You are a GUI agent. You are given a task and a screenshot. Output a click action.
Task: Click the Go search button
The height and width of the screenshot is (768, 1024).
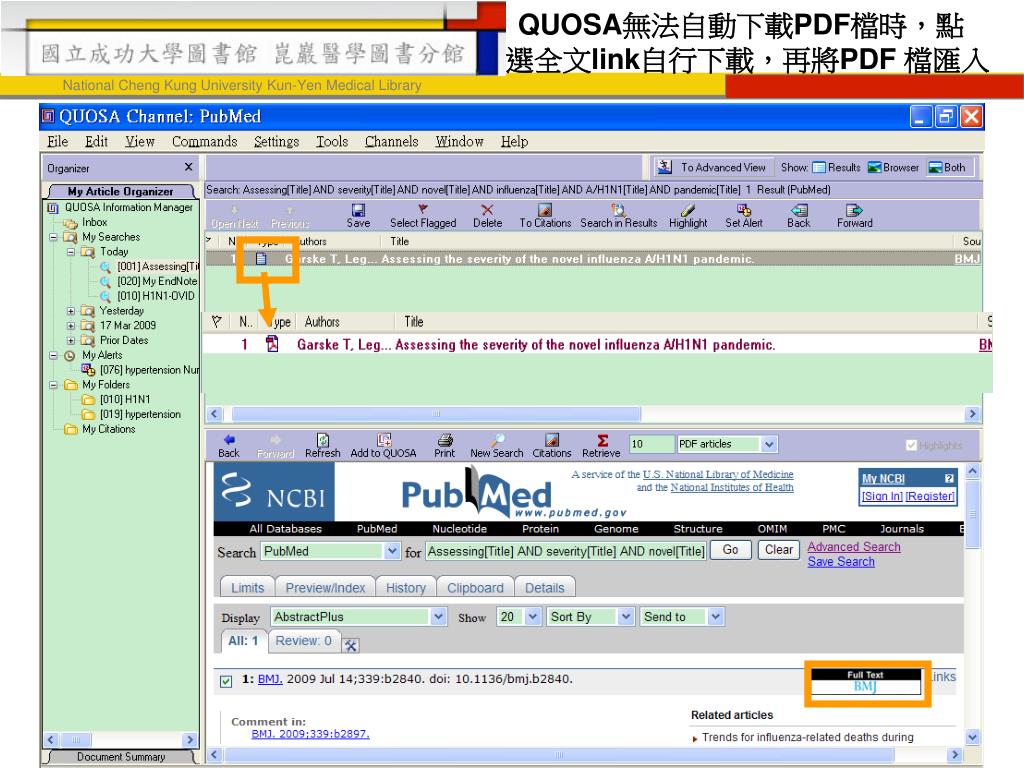730,550
